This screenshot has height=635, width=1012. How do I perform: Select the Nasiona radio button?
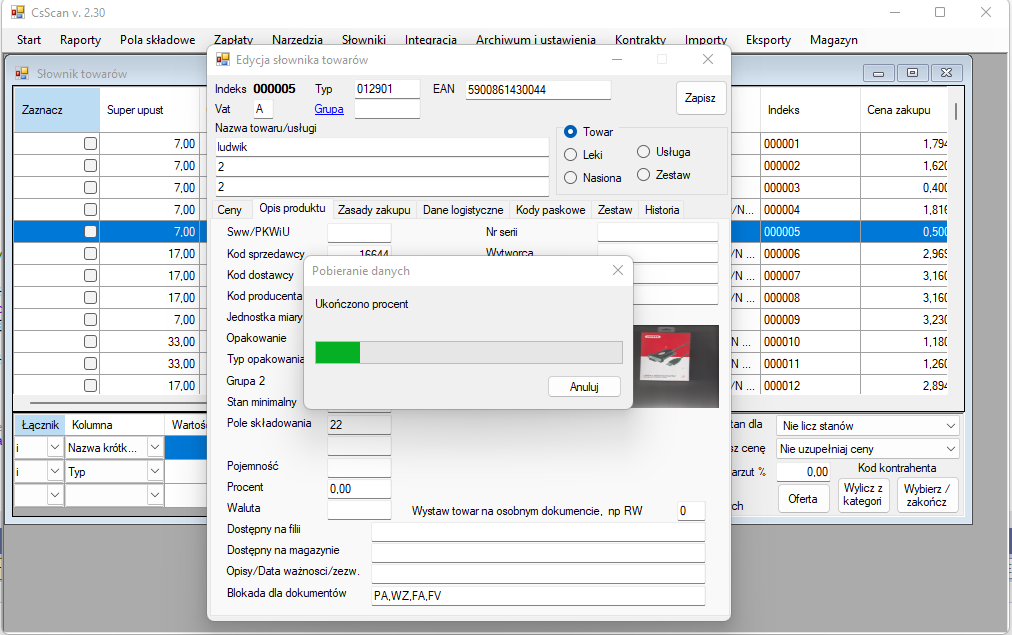coord(571,177)
